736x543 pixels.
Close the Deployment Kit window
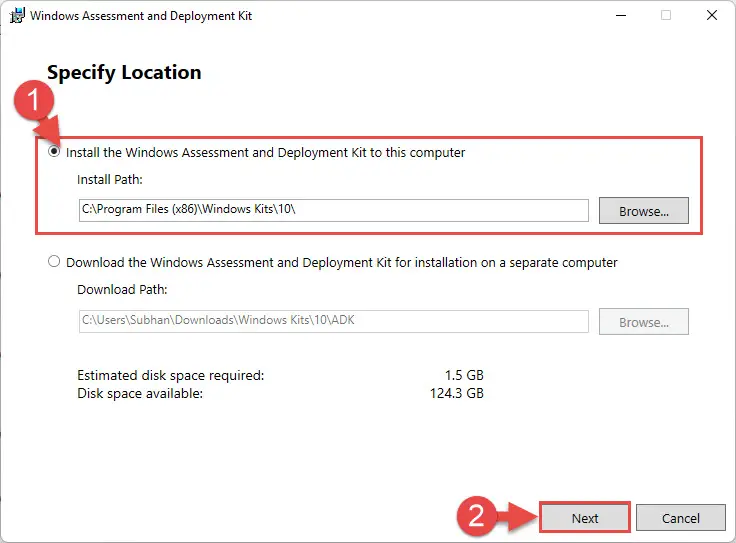tap(712, 15)
